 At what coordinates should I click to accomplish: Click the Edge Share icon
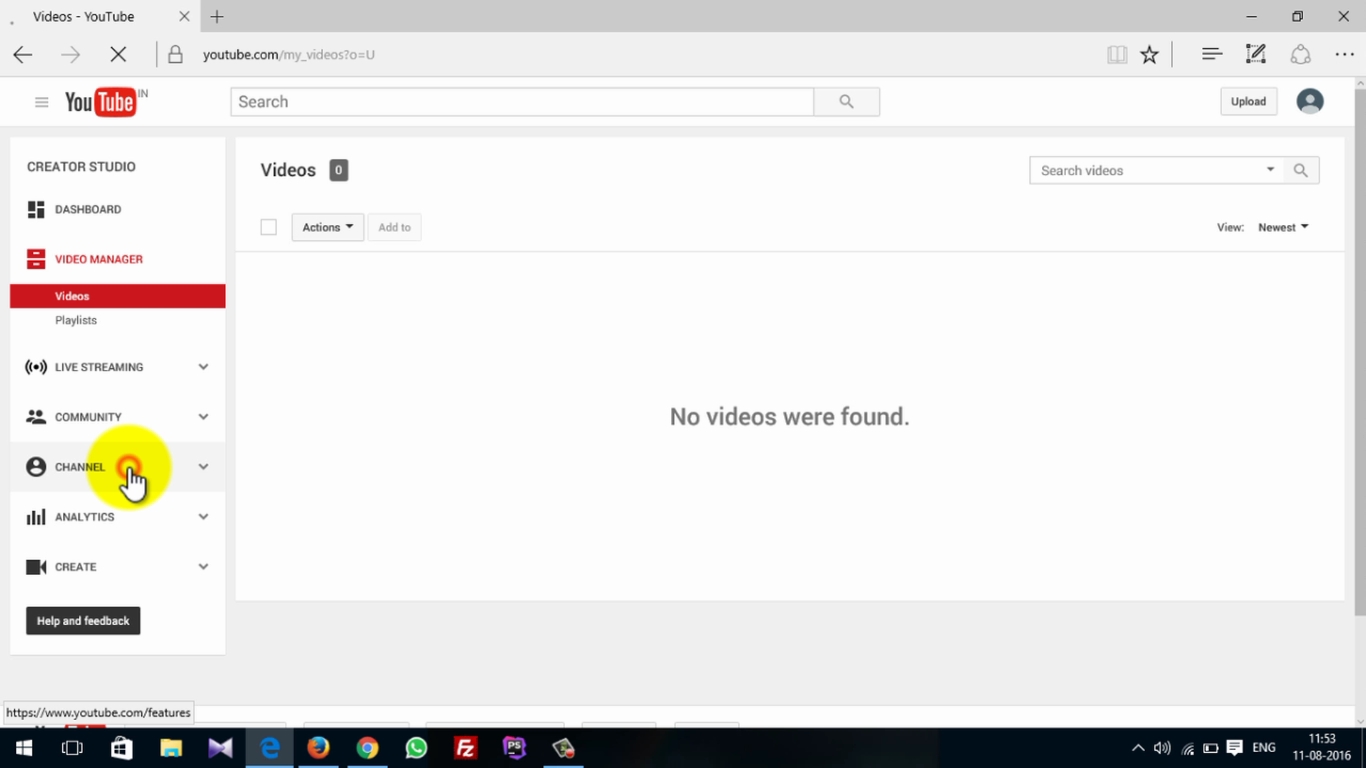pos(1300,55)
